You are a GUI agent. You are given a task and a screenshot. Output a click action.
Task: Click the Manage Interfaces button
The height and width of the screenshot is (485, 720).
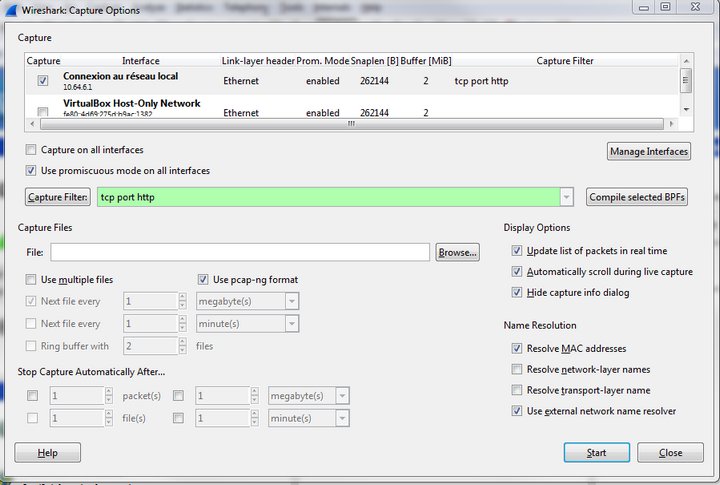(x=648, y=152)
